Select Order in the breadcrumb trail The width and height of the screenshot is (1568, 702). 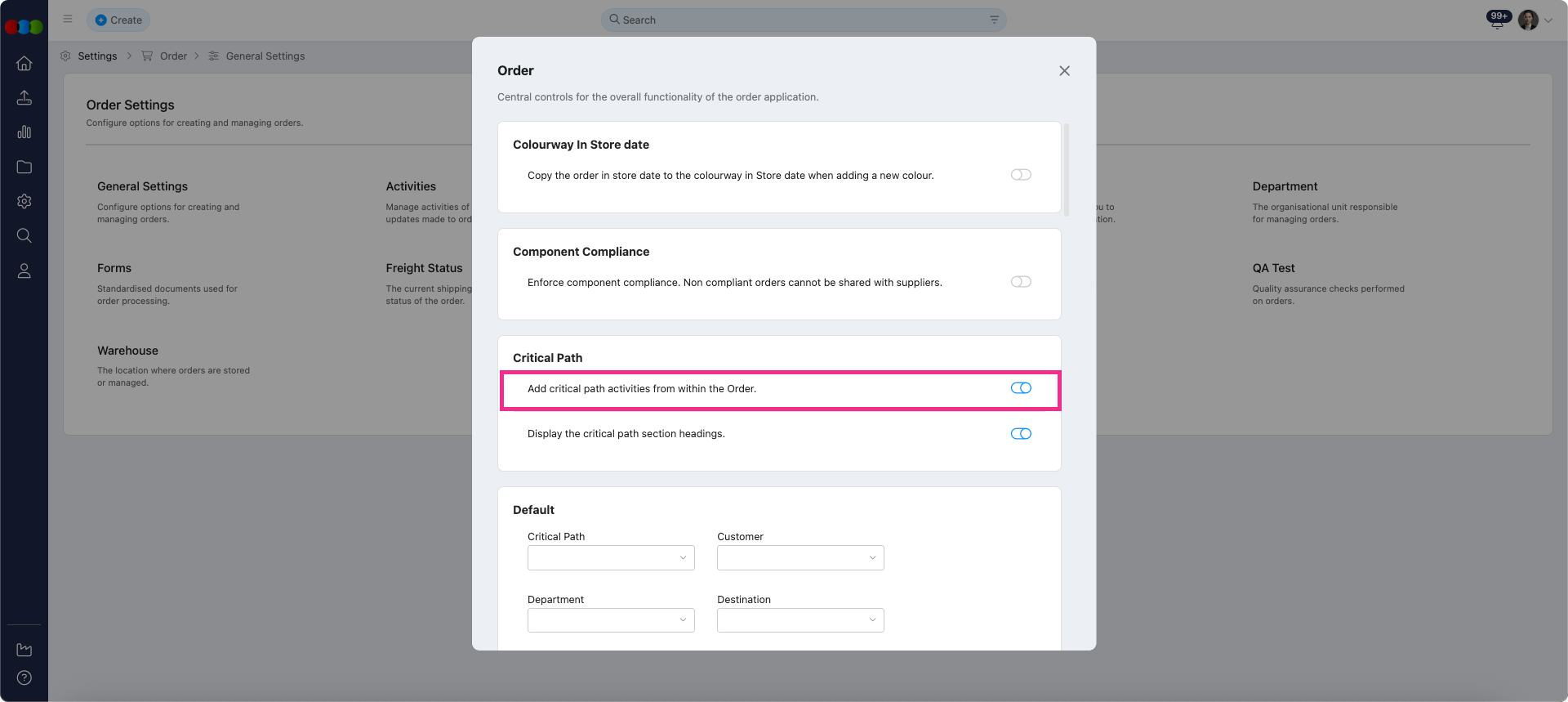tap(173, 56)
